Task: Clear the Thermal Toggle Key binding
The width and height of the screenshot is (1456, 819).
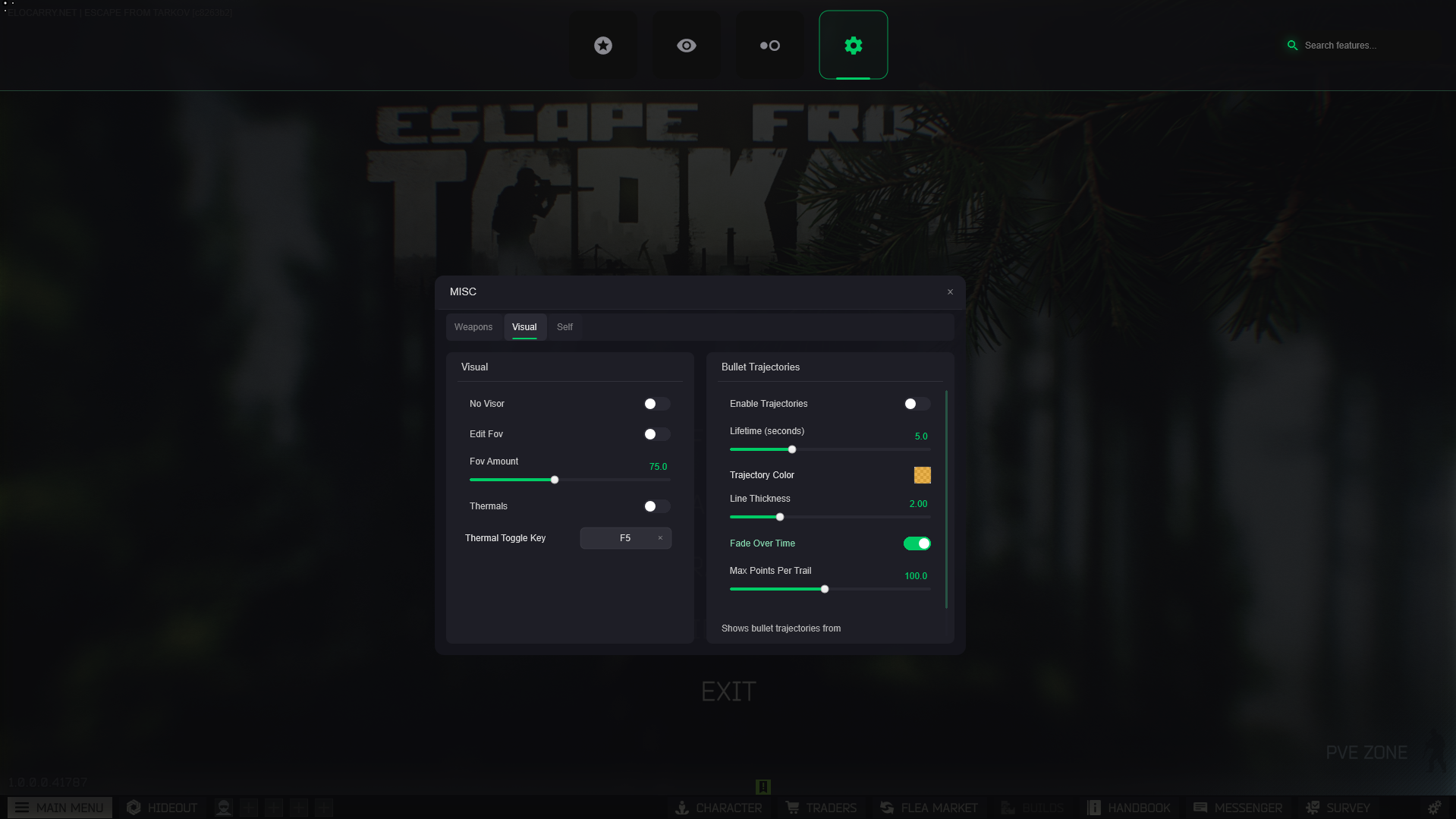Action: tap(660, 538)
